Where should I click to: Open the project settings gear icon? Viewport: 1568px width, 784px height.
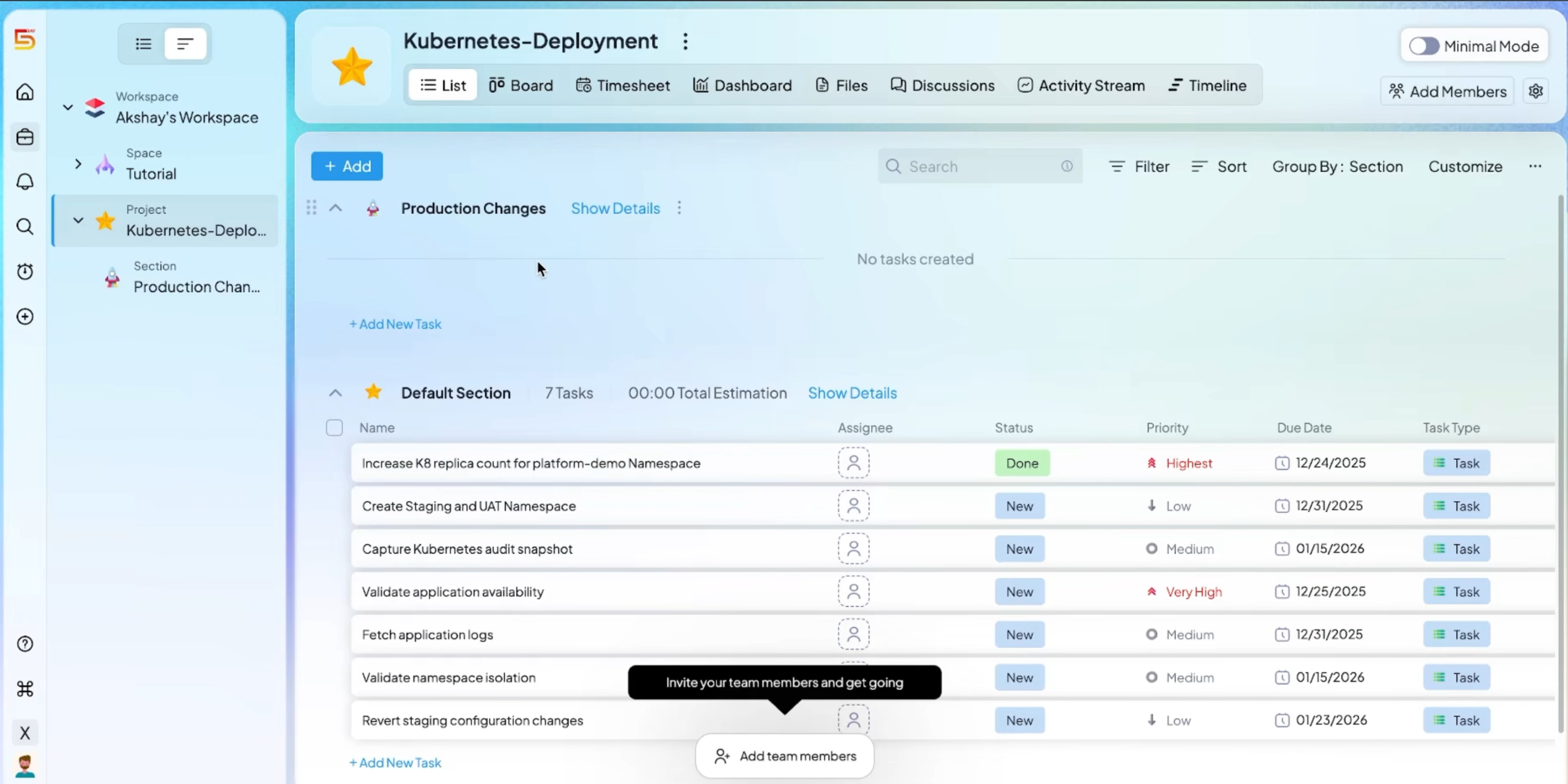[x=1535, y=92]
